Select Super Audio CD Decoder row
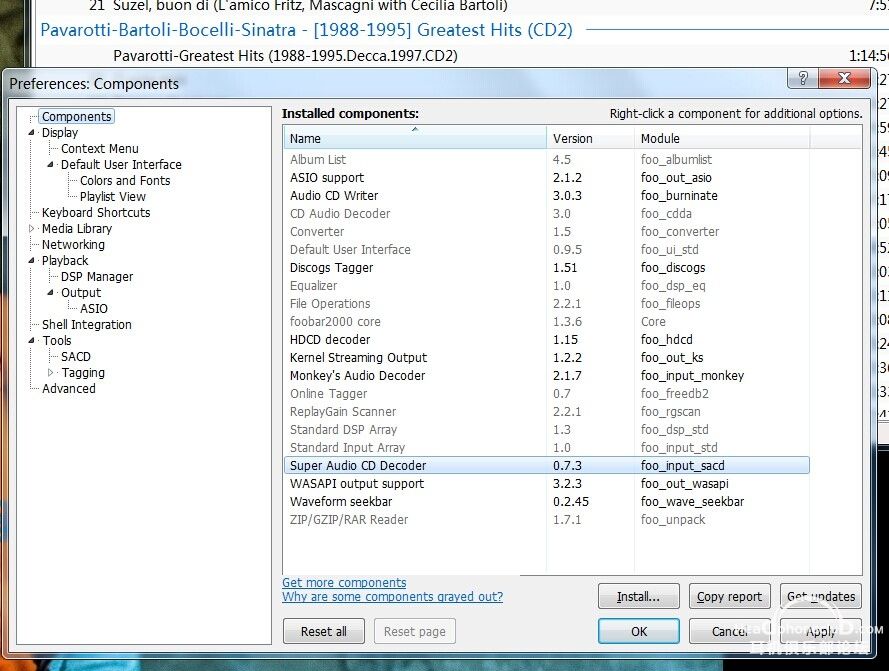The height and width of the screenshot is (671, 889). [x=547, y=466]
